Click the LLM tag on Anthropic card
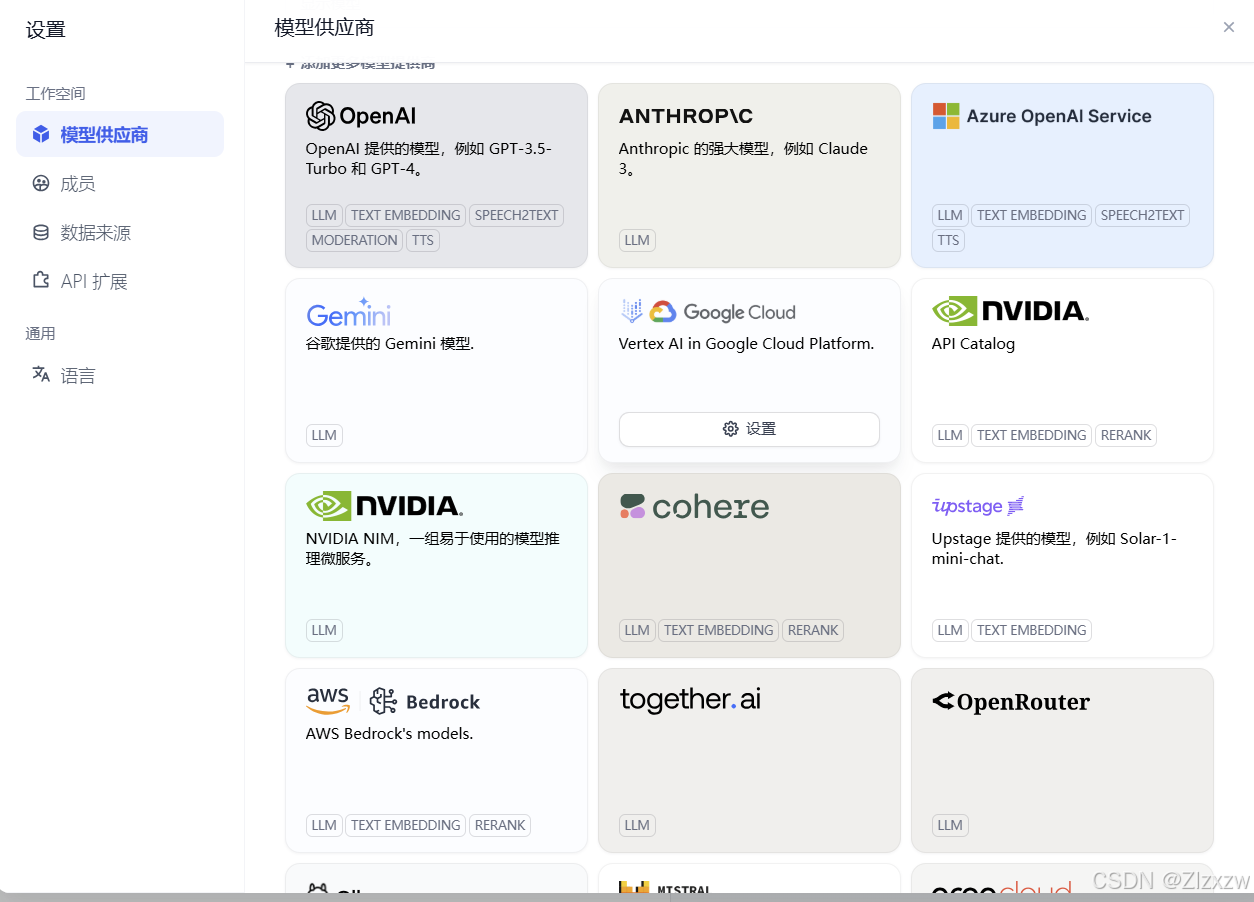 click(x=637, y=240)
